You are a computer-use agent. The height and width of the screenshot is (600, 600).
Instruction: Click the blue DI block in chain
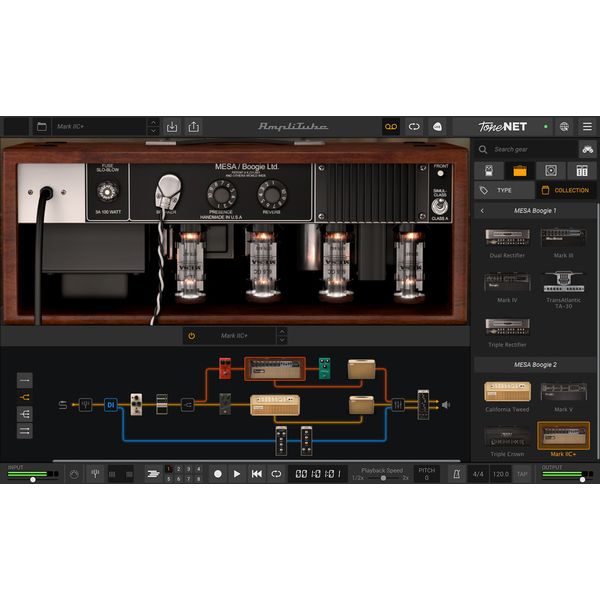[111, 405]
